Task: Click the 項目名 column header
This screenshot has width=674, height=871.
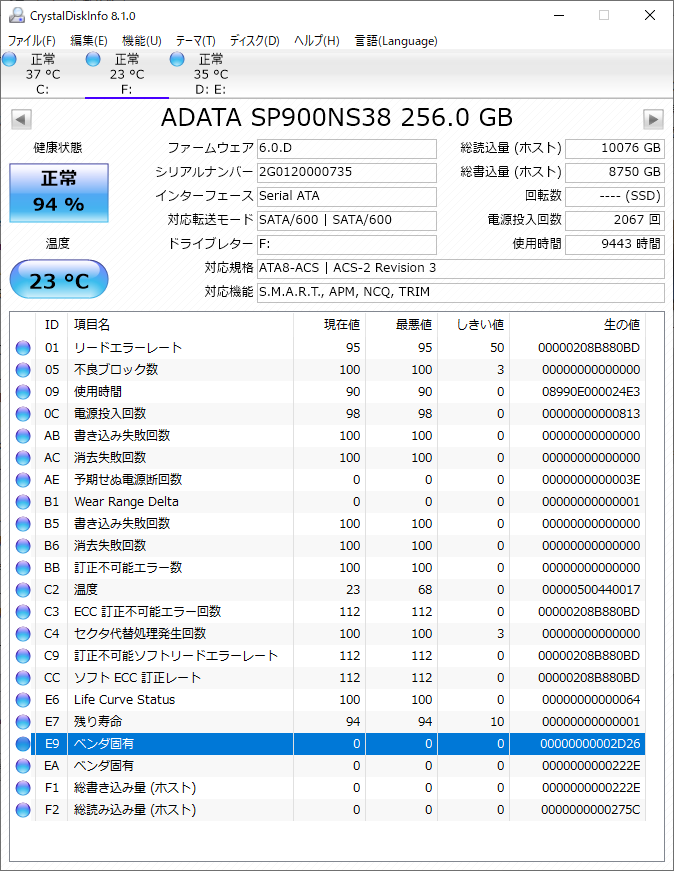Action: [x=181, y=324]
